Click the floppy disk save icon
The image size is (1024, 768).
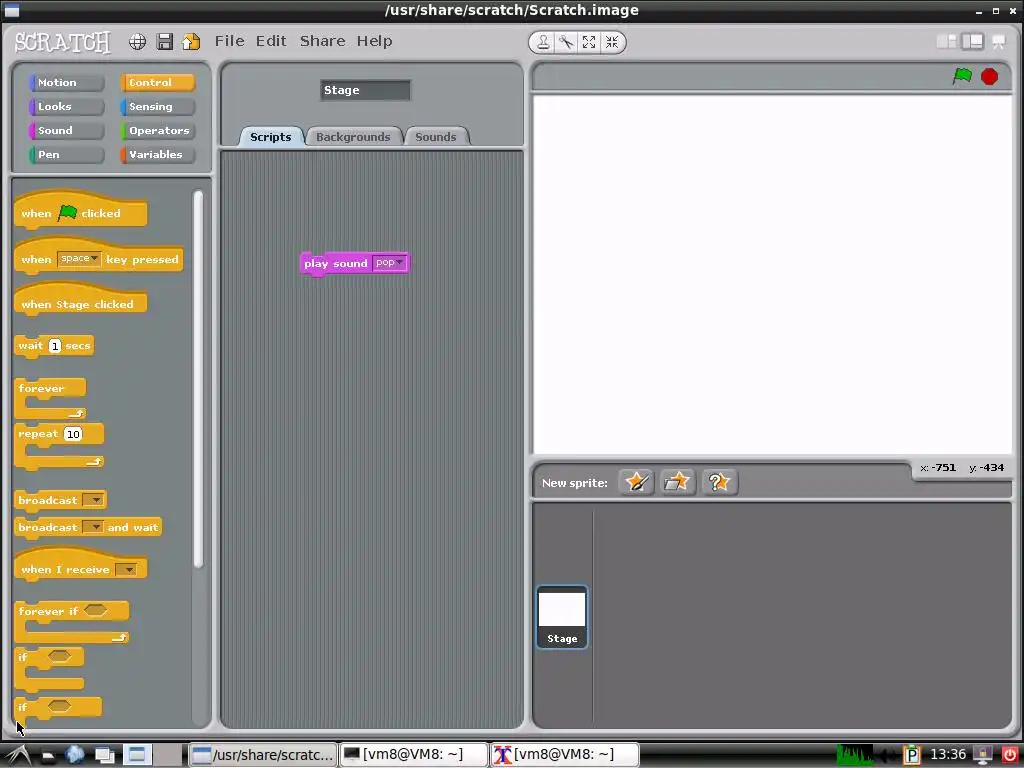pyautogui.click(x=165, y=42)
